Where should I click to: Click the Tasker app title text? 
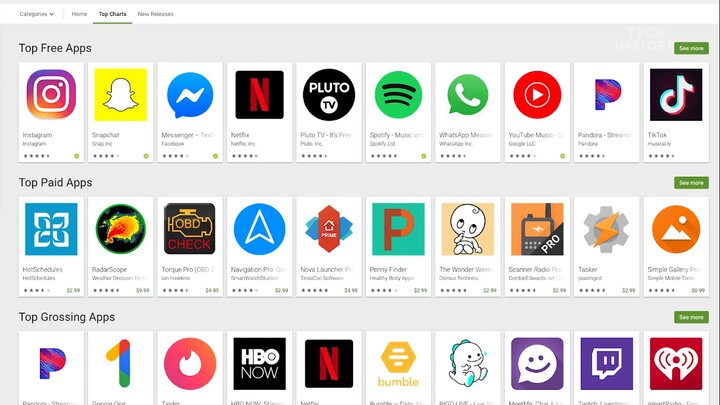pos(588,270)
